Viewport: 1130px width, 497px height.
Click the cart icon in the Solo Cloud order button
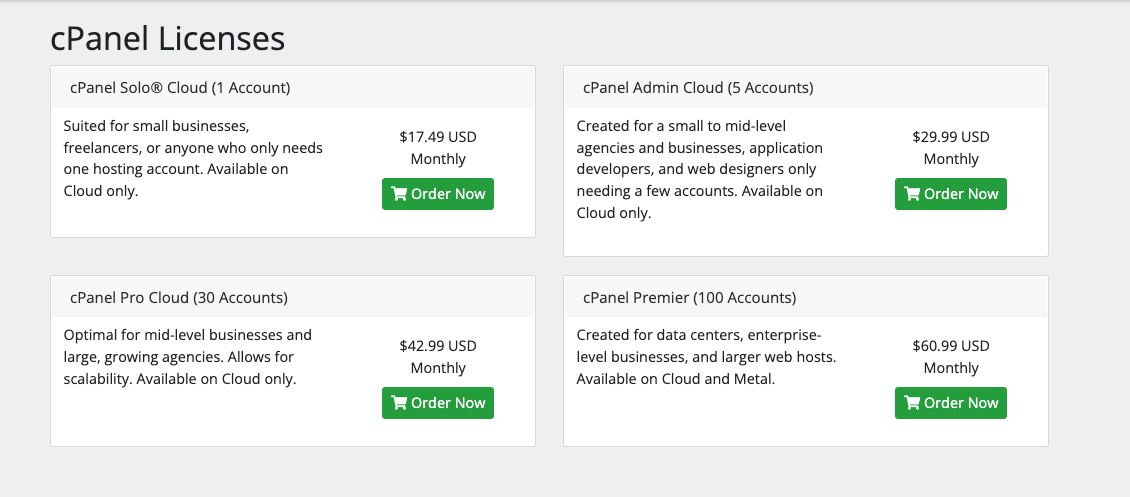click(399, 194)
